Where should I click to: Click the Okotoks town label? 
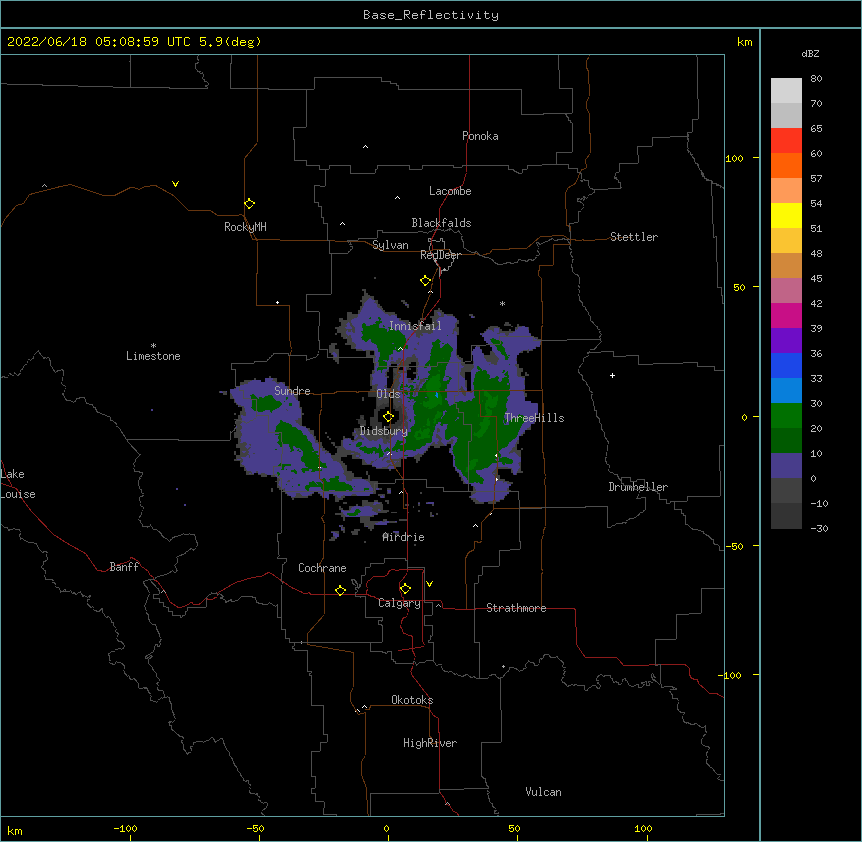[412, 700]
